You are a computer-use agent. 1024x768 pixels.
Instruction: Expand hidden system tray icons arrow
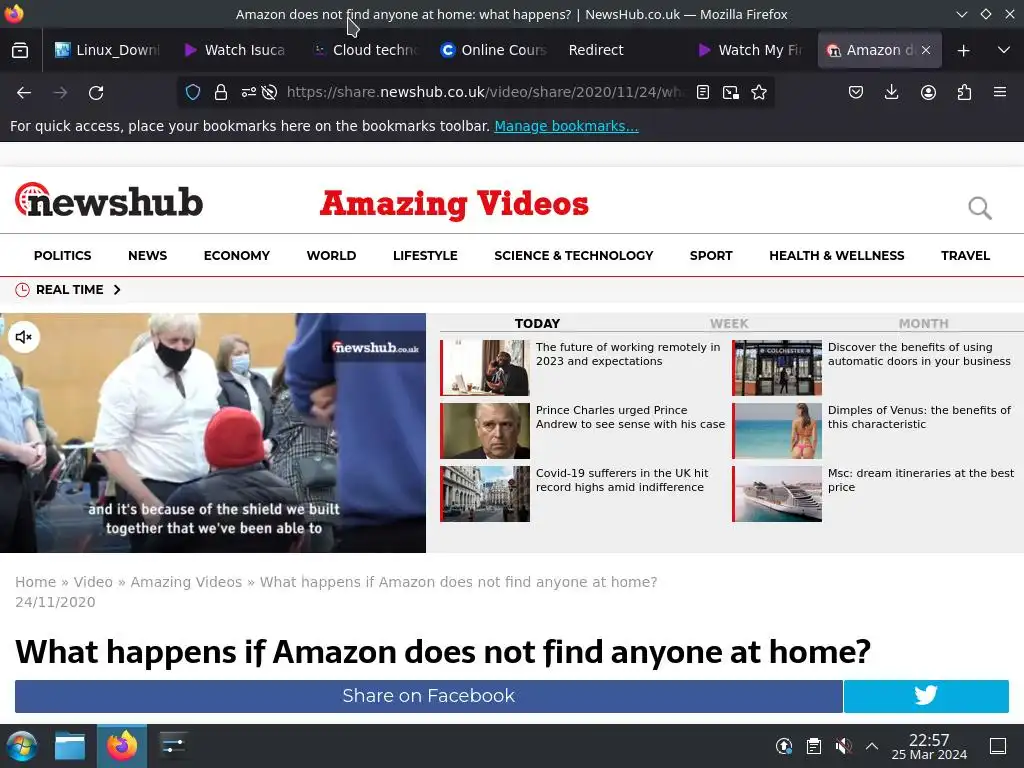point(871,746)
